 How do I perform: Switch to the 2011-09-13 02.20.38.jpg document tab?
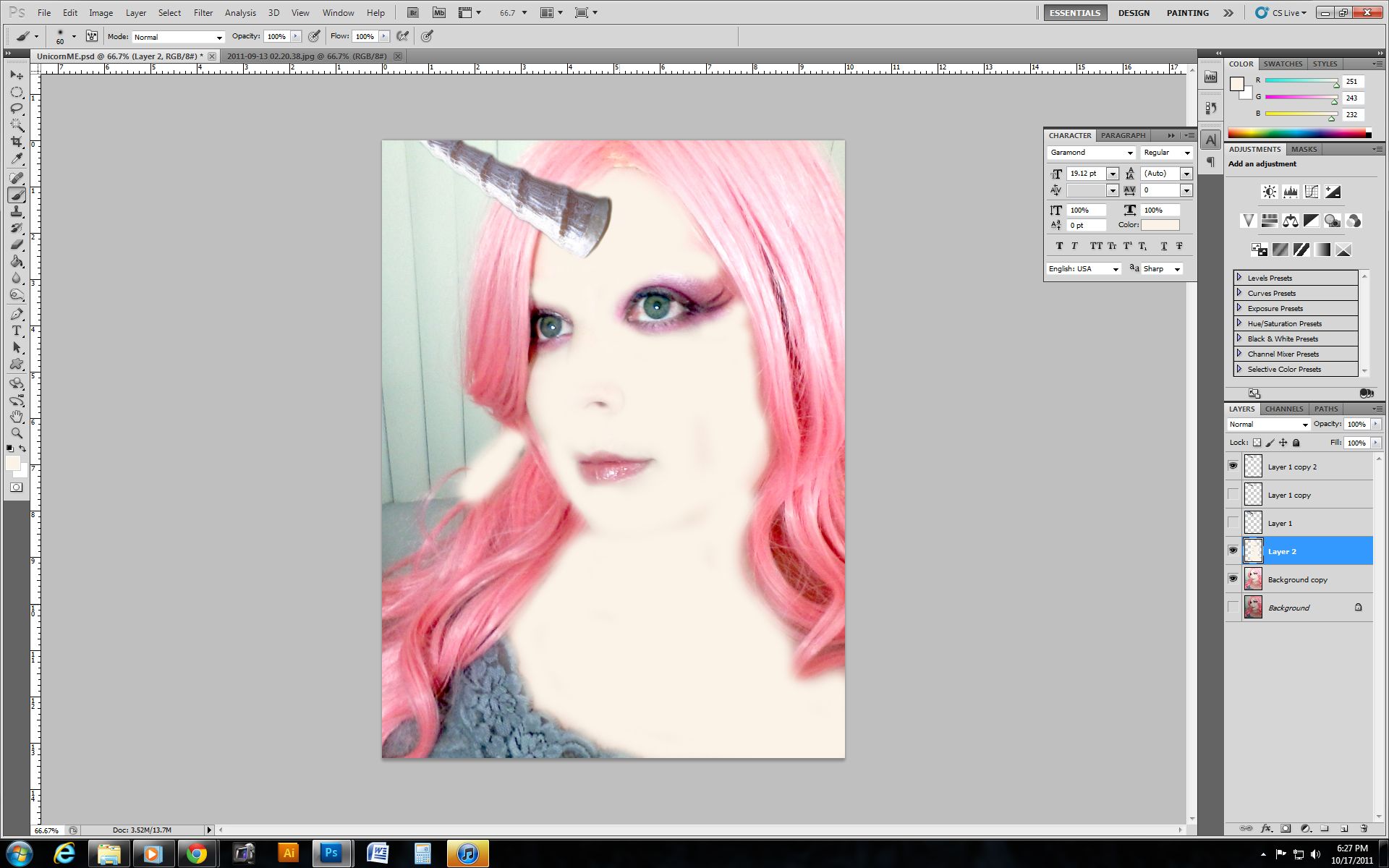click(x=307, y=56)
